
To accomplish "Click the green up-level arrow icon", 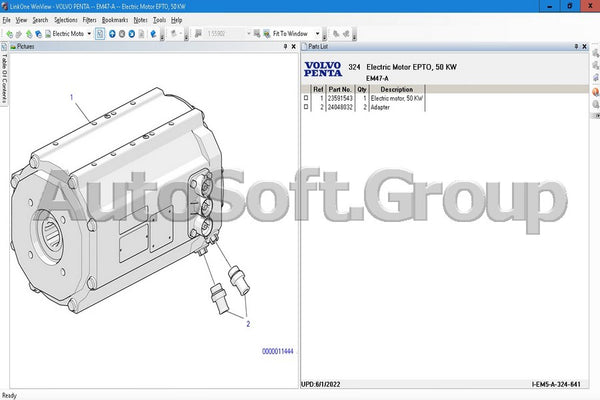I will coord(29,34).
